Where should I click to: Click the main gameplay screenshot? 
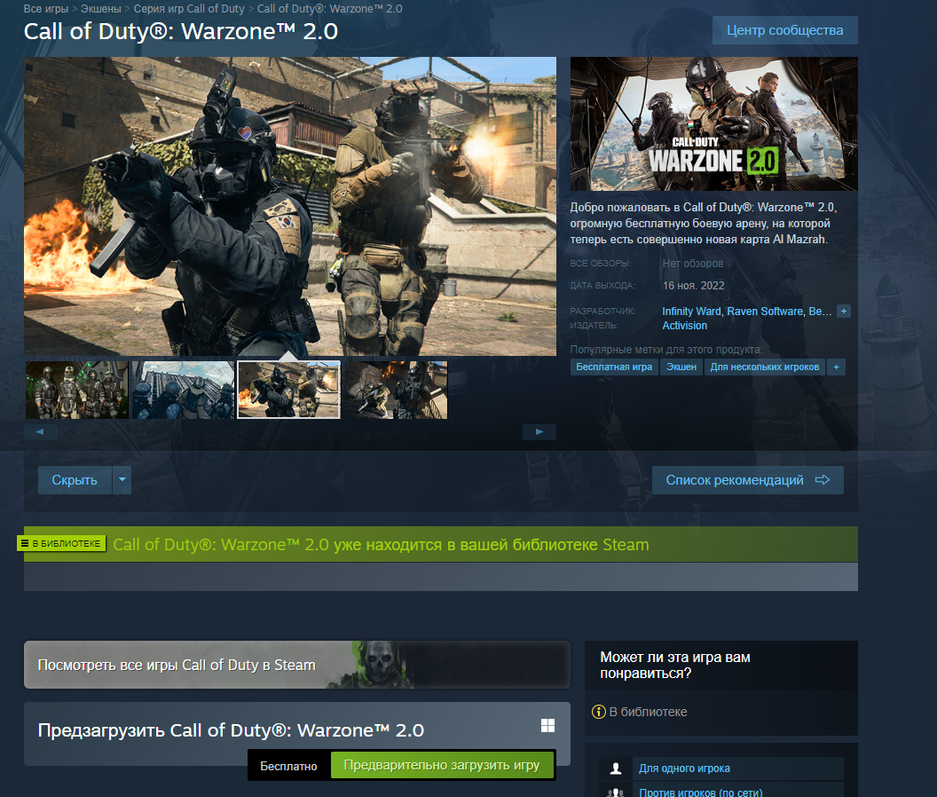pos(290,206)
